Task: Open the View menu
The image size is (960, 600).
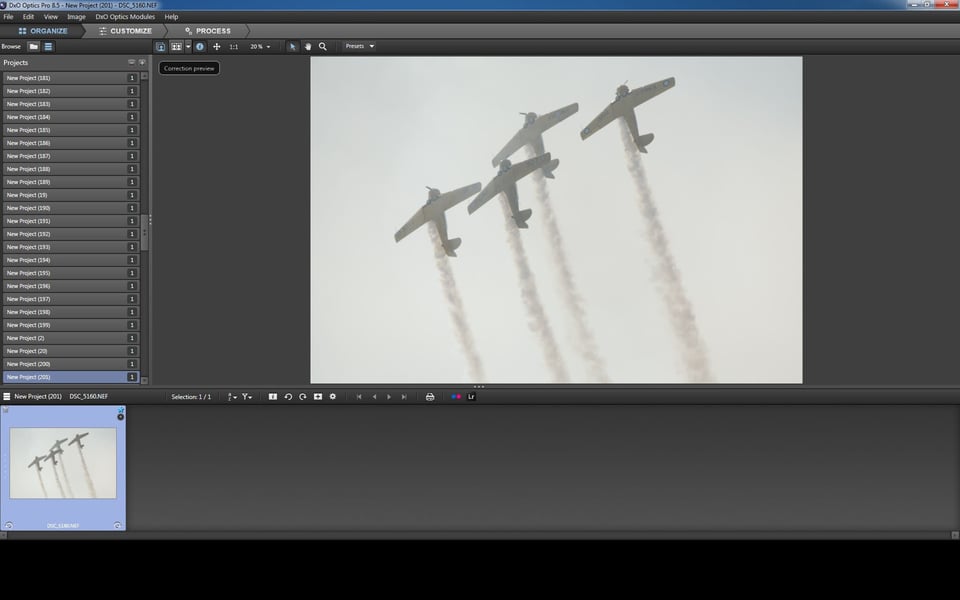Action: point(51,17)
